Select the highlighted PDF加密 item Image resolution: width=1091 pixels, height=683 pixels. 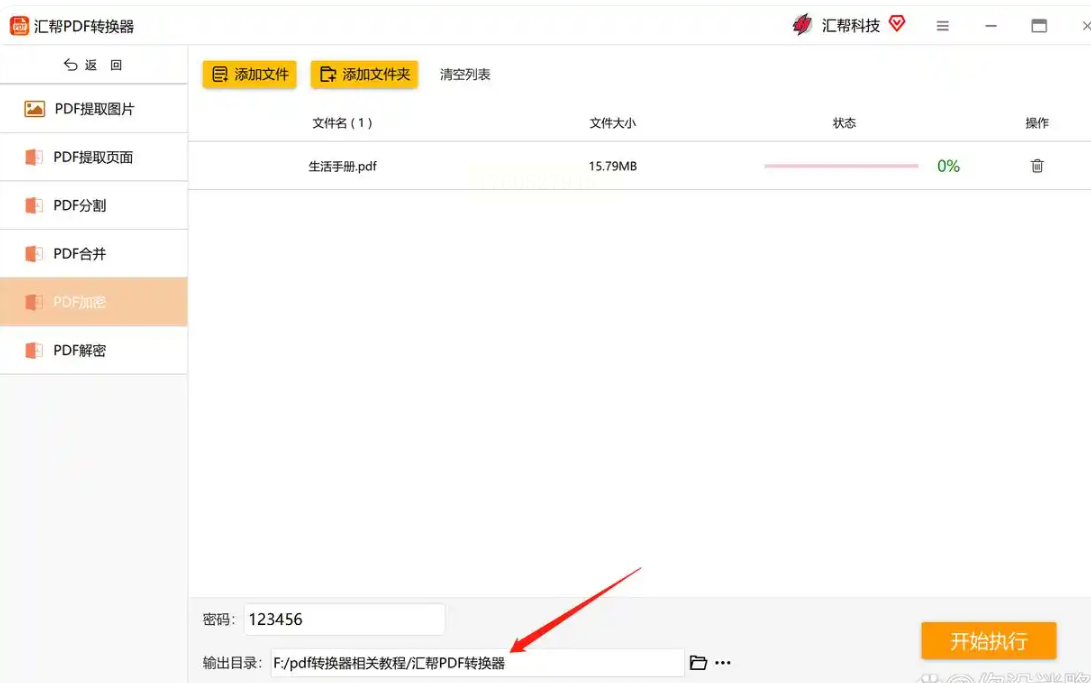94,302
